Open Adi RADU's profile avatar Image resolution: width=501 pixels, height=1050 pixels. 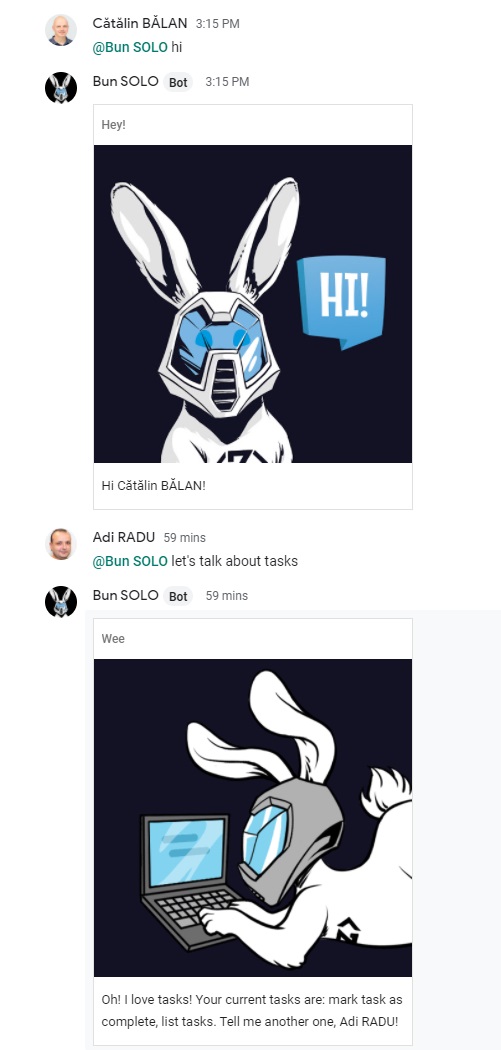(61, 544)
